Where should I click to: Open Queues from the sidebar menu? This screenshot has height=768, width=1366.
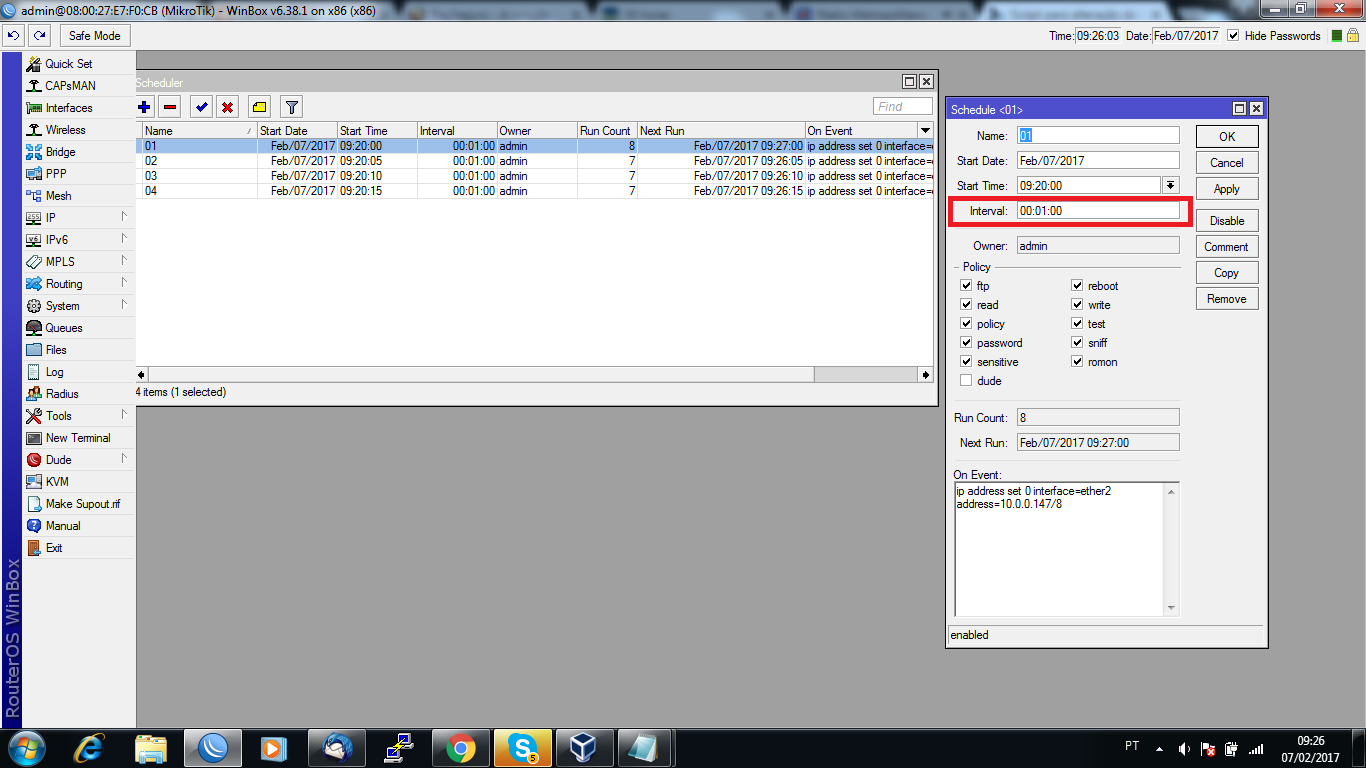point(79,328)
